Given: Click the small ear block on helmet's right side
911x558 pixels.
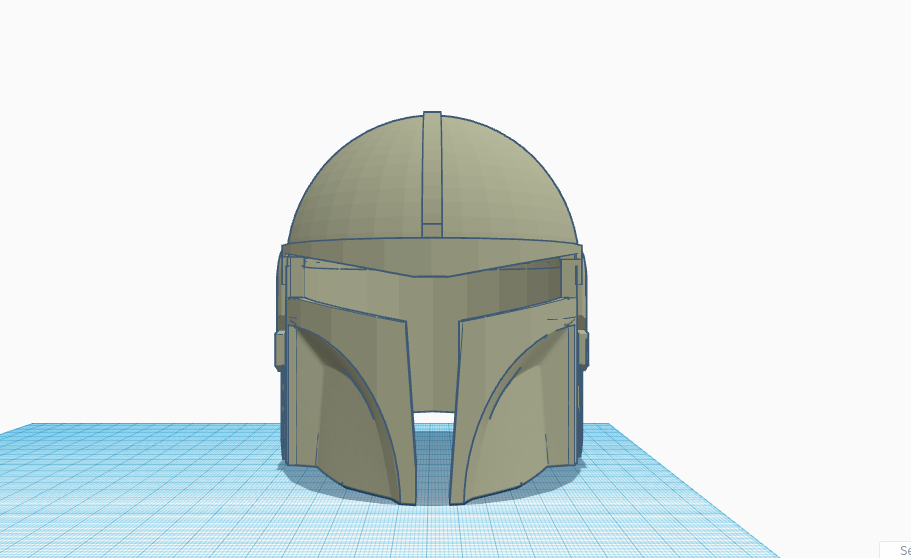Looking at the screenshot, I should pyautogui.click(x=583, y=349).
